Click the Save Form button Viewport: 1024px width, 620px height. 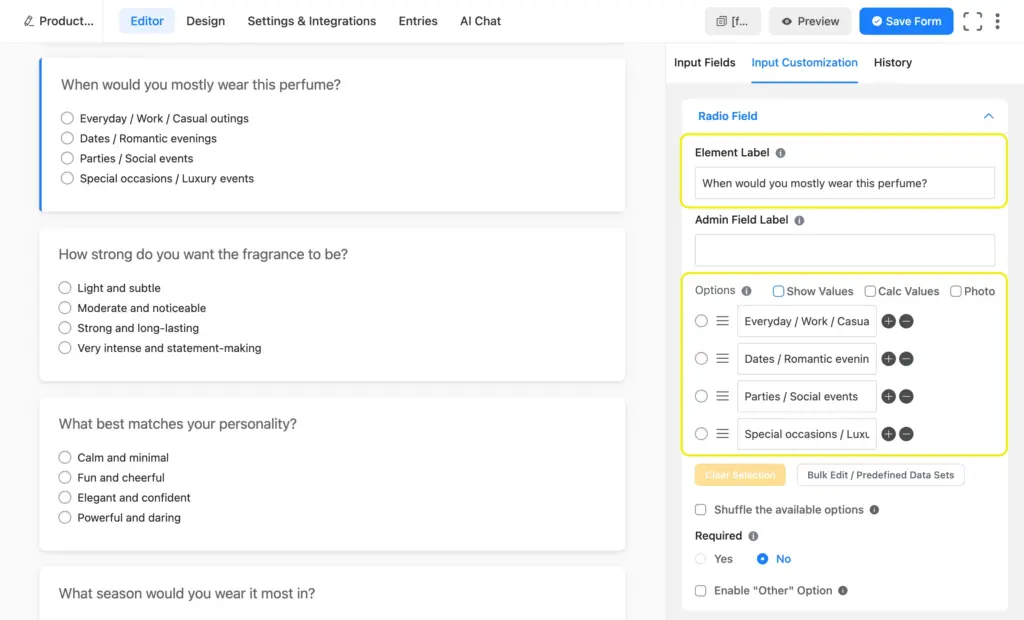tap(906, 21)
